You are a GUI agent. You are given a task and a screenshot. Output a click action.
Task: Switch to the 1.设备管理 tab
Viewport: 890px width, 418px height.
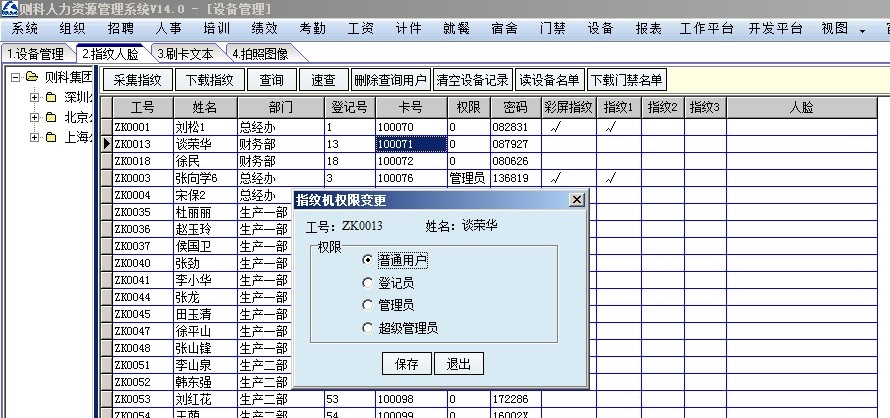coord(35,54)
